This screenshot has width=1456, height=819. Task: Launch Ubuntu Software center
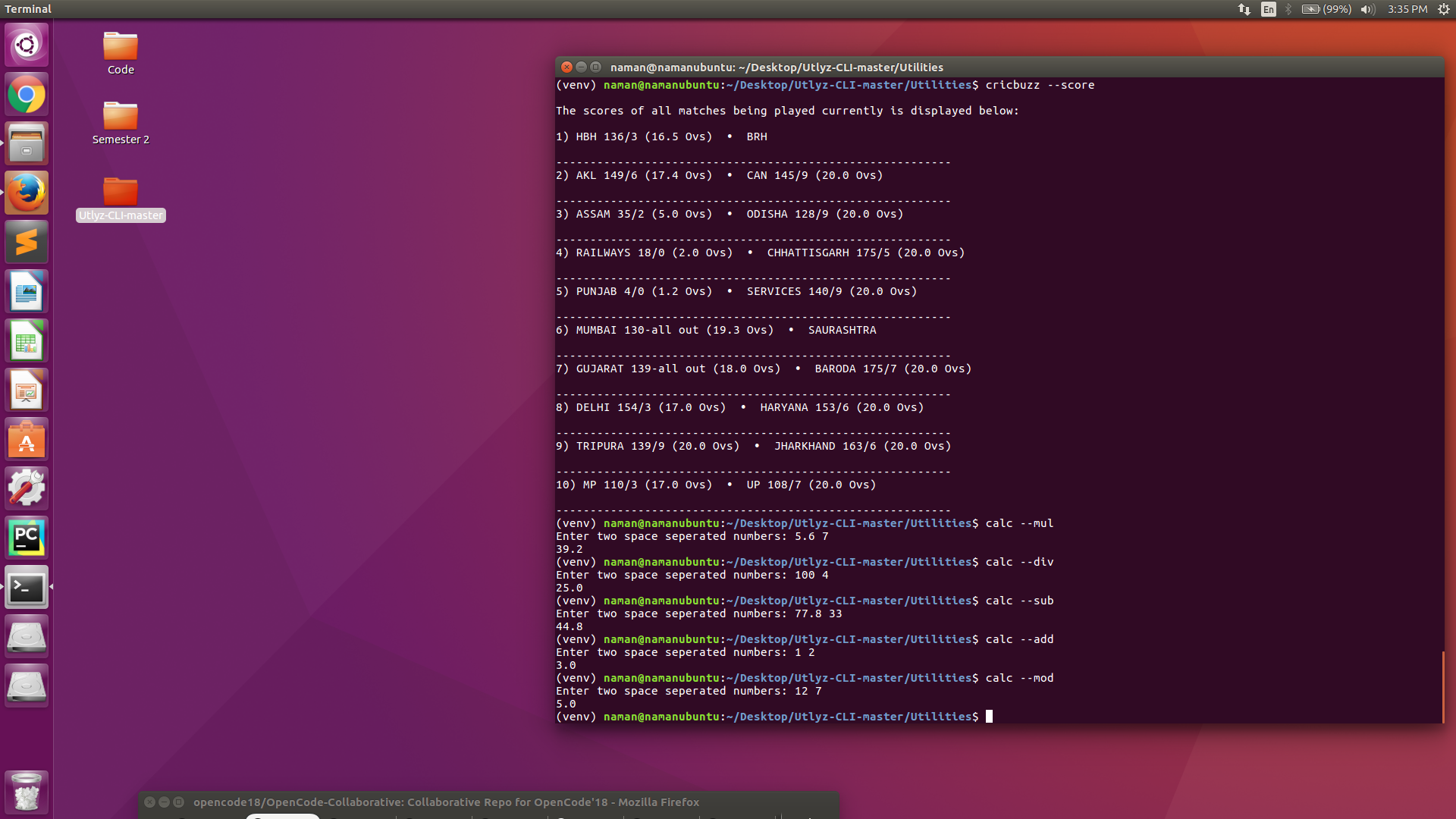pyautogui.click(x=27, y=439)
